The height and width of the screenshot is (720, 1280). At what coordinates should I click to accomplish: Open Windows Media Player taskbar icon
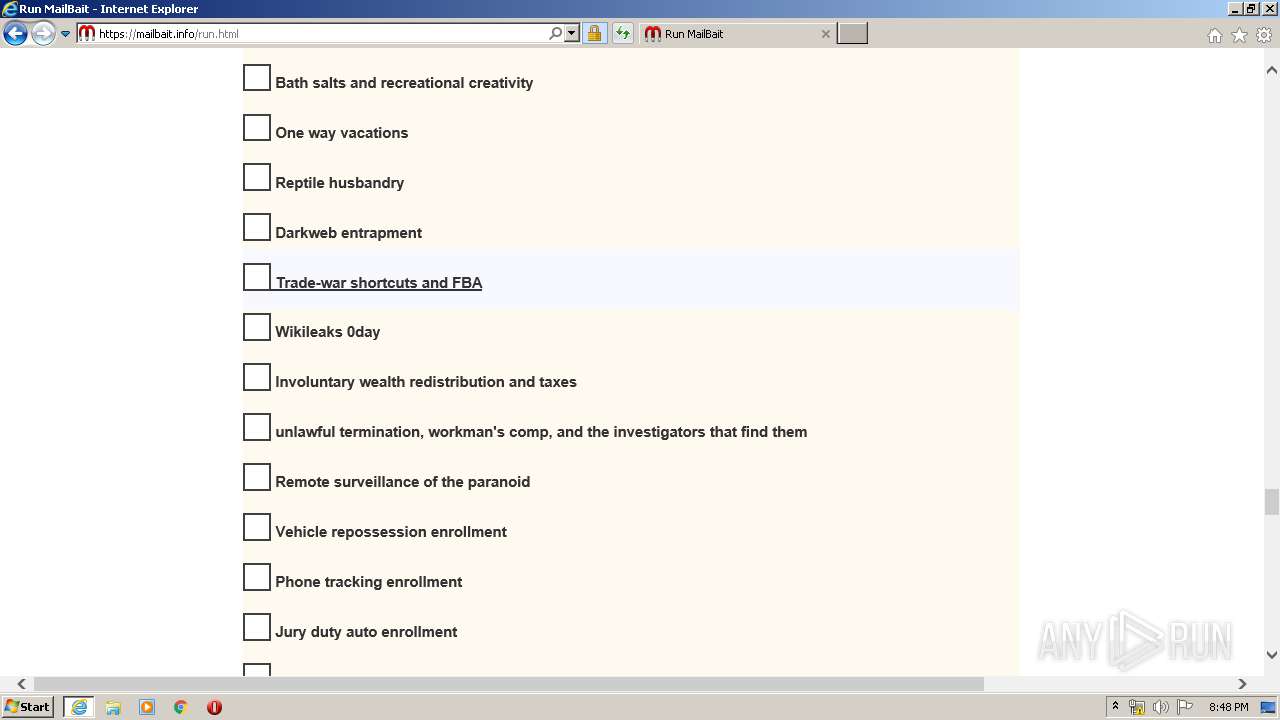pos(147,707)
